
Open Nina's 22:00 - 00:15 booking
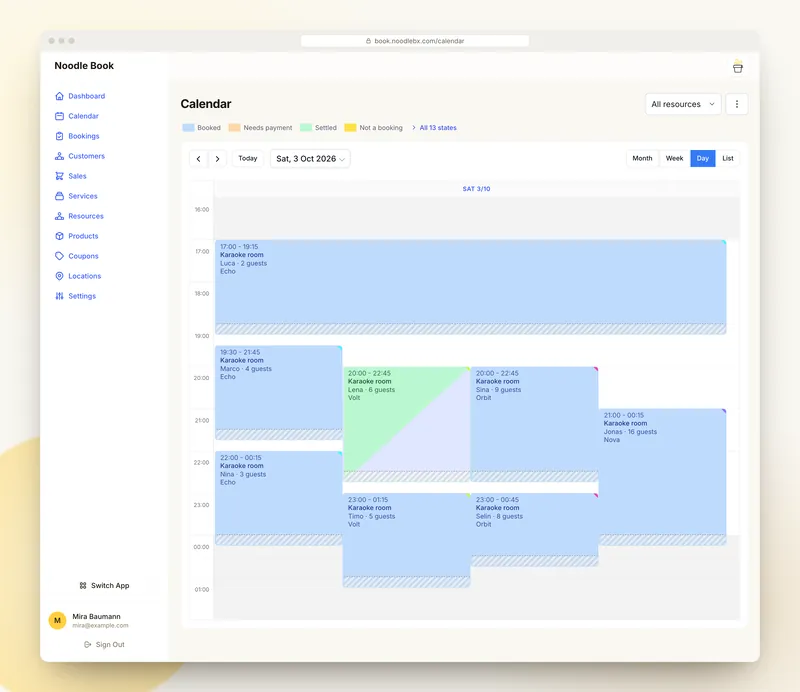pos(279,498)
